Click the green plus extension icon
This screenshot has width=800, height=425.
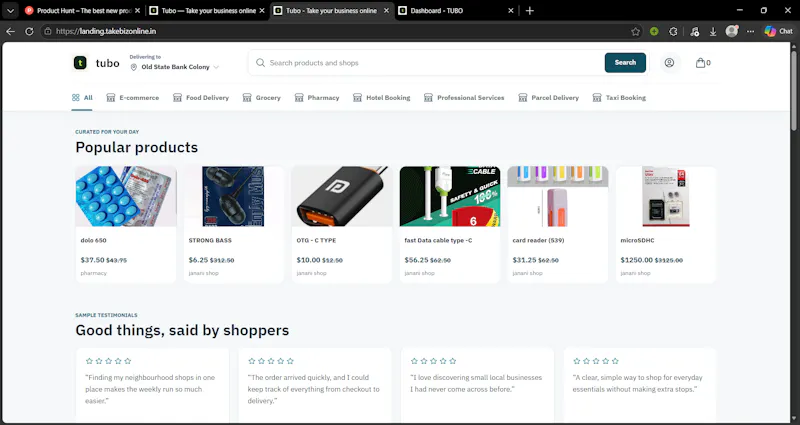tap(654, 32)
